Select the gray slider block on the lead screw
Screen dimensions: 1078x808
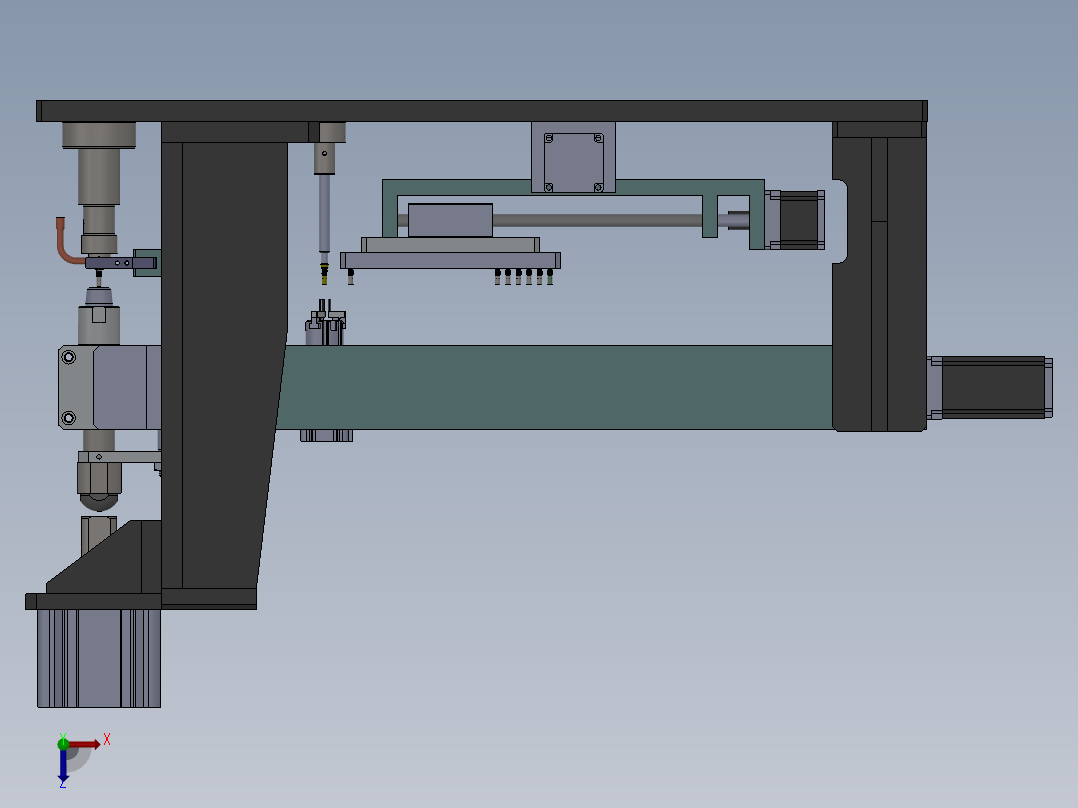[450, 220]
